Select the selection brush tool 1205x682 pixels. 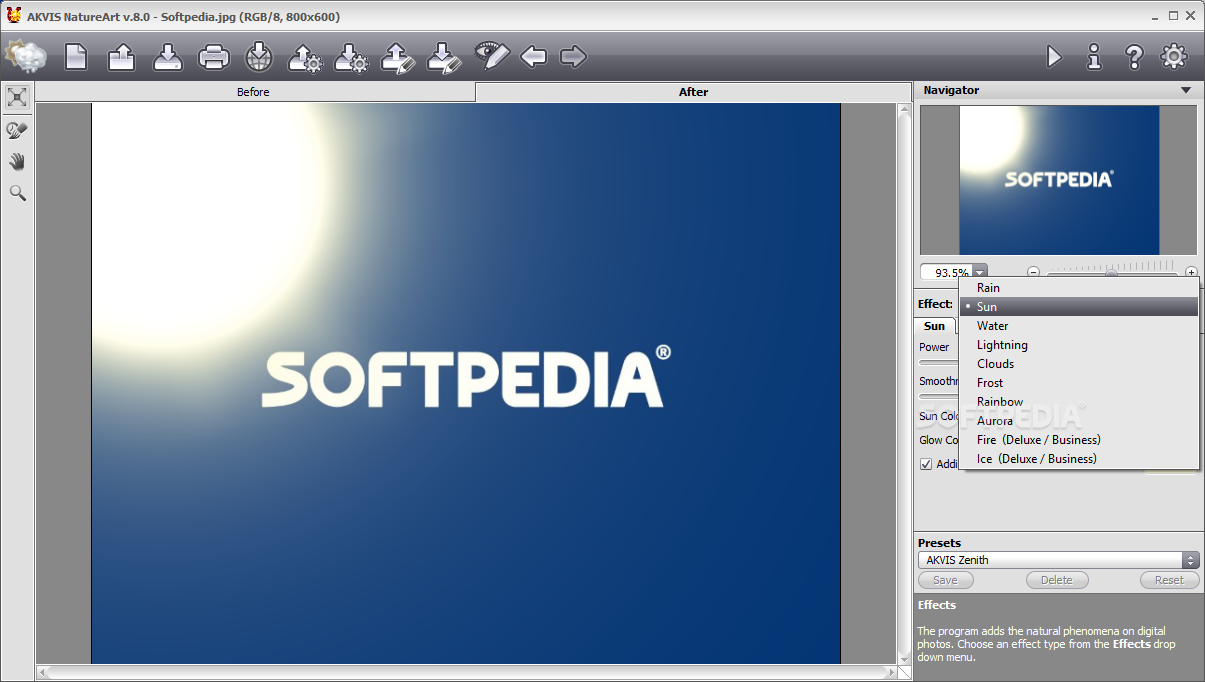point(17,129)
